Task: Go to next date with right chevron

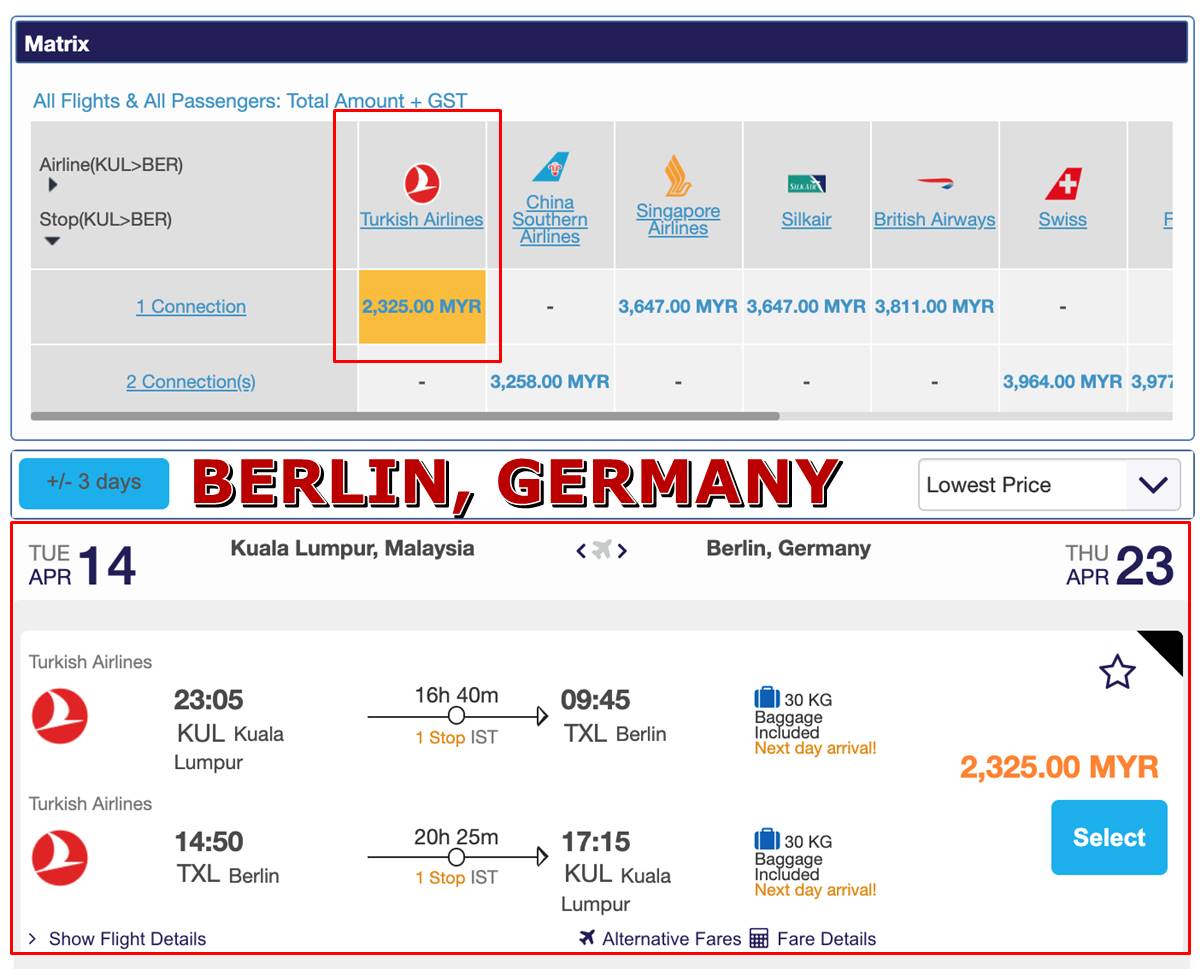Action: pyautogui.click(x=622, y=550)
